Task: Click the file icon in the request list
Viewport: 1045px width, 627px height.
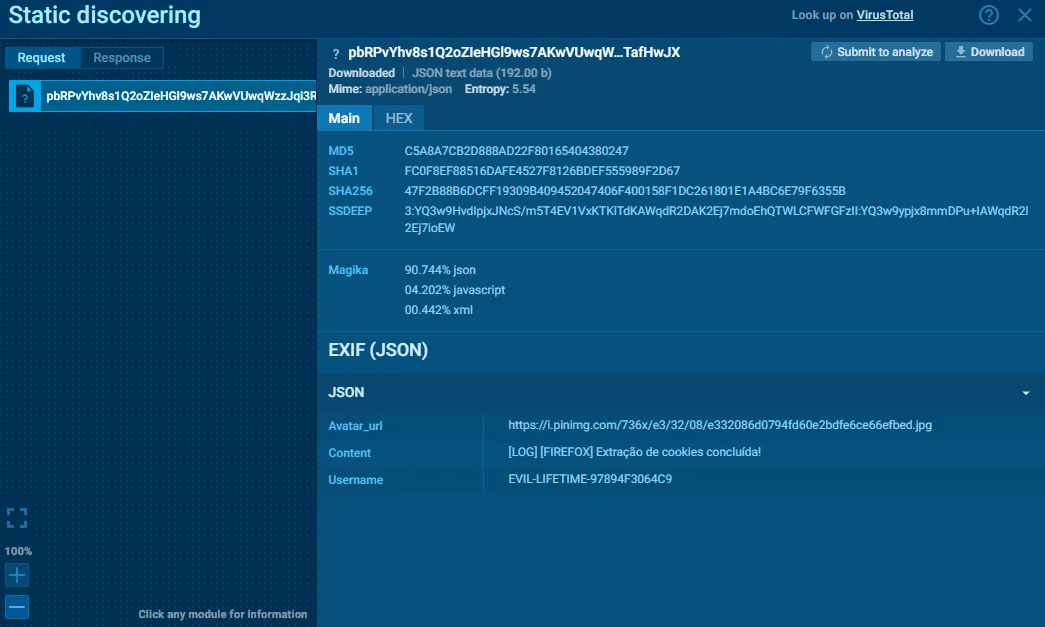Action: tap(26, 96)
